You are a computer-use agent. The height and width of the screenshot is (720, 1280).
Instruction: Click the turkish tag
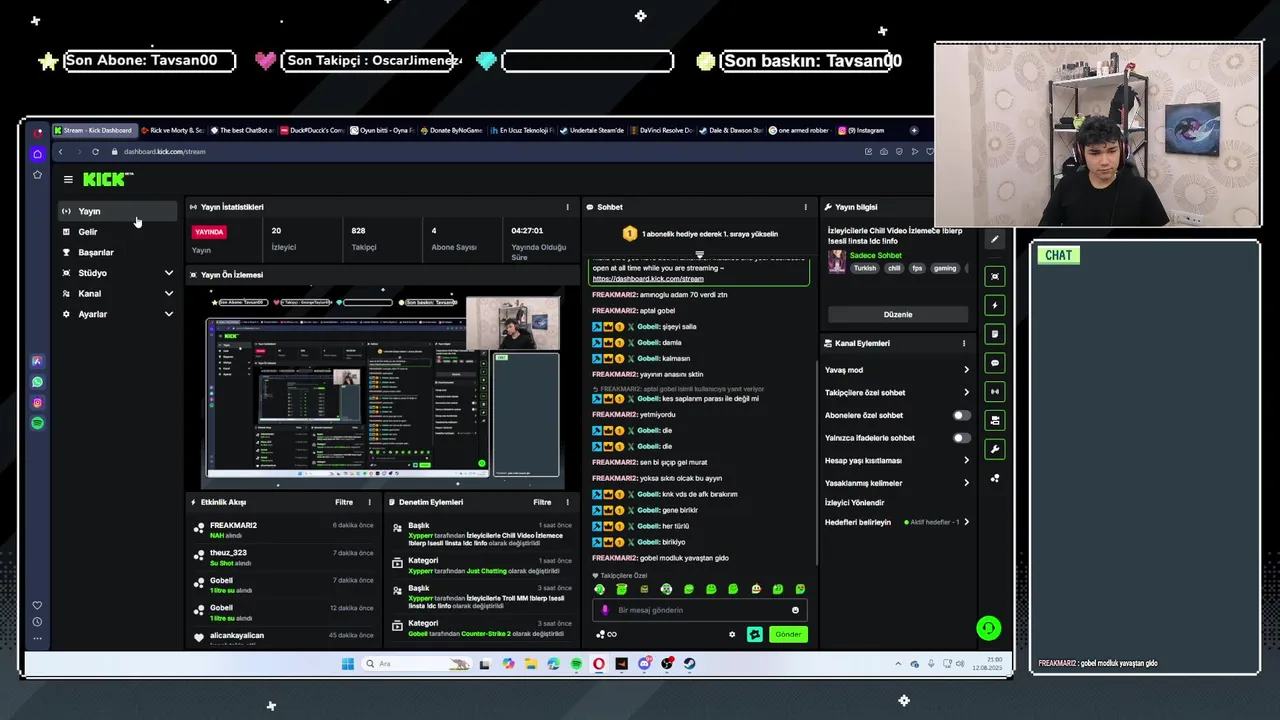click(x=864, y=268)
